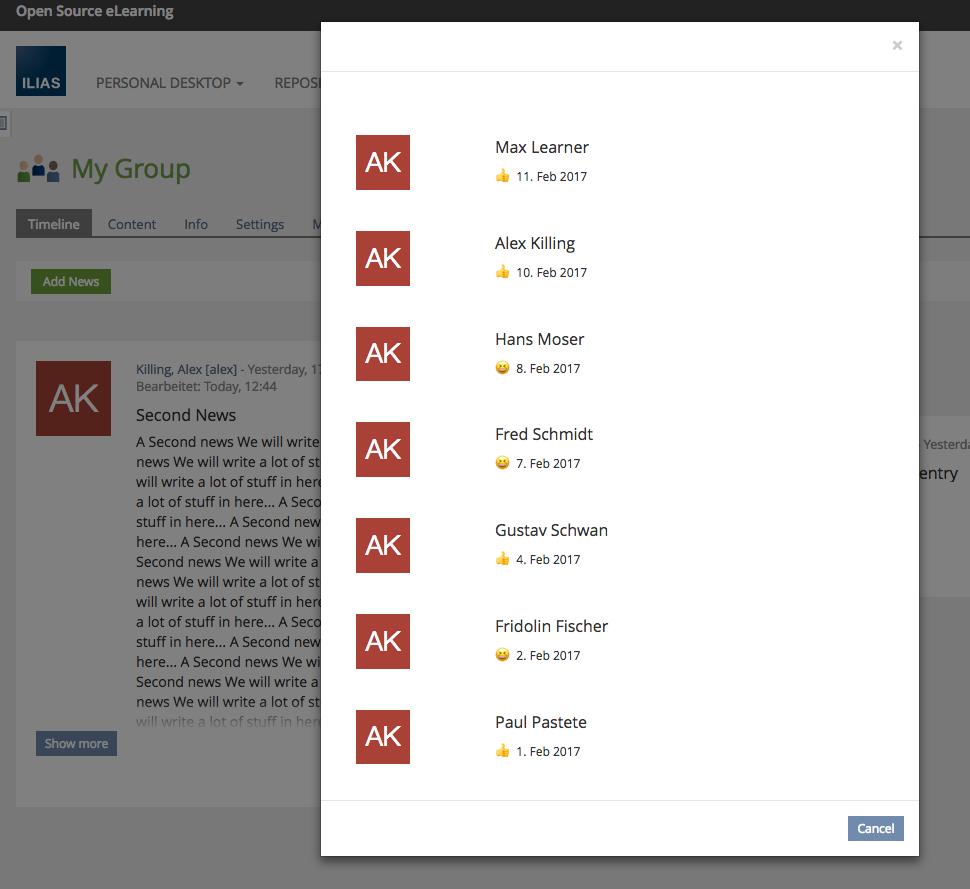Viewport: 970px width, 889px height.
Task: Click the smiley icon under Fred Schmidt
Action: [x=502, y=463]
